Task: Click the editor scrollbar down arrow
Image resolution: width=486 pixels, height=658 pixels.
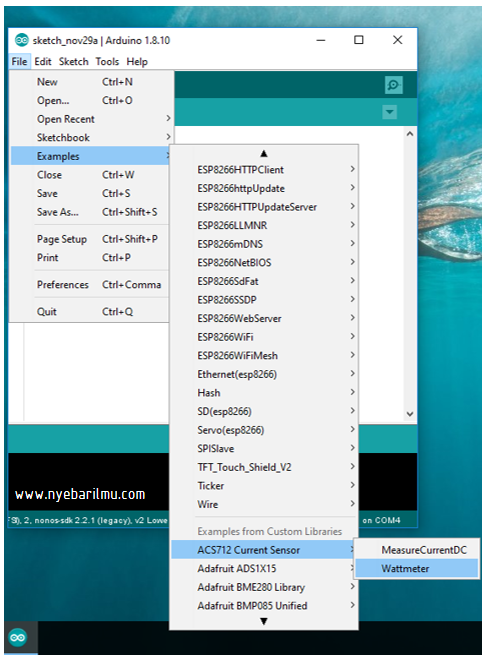Action: point(410,414)
